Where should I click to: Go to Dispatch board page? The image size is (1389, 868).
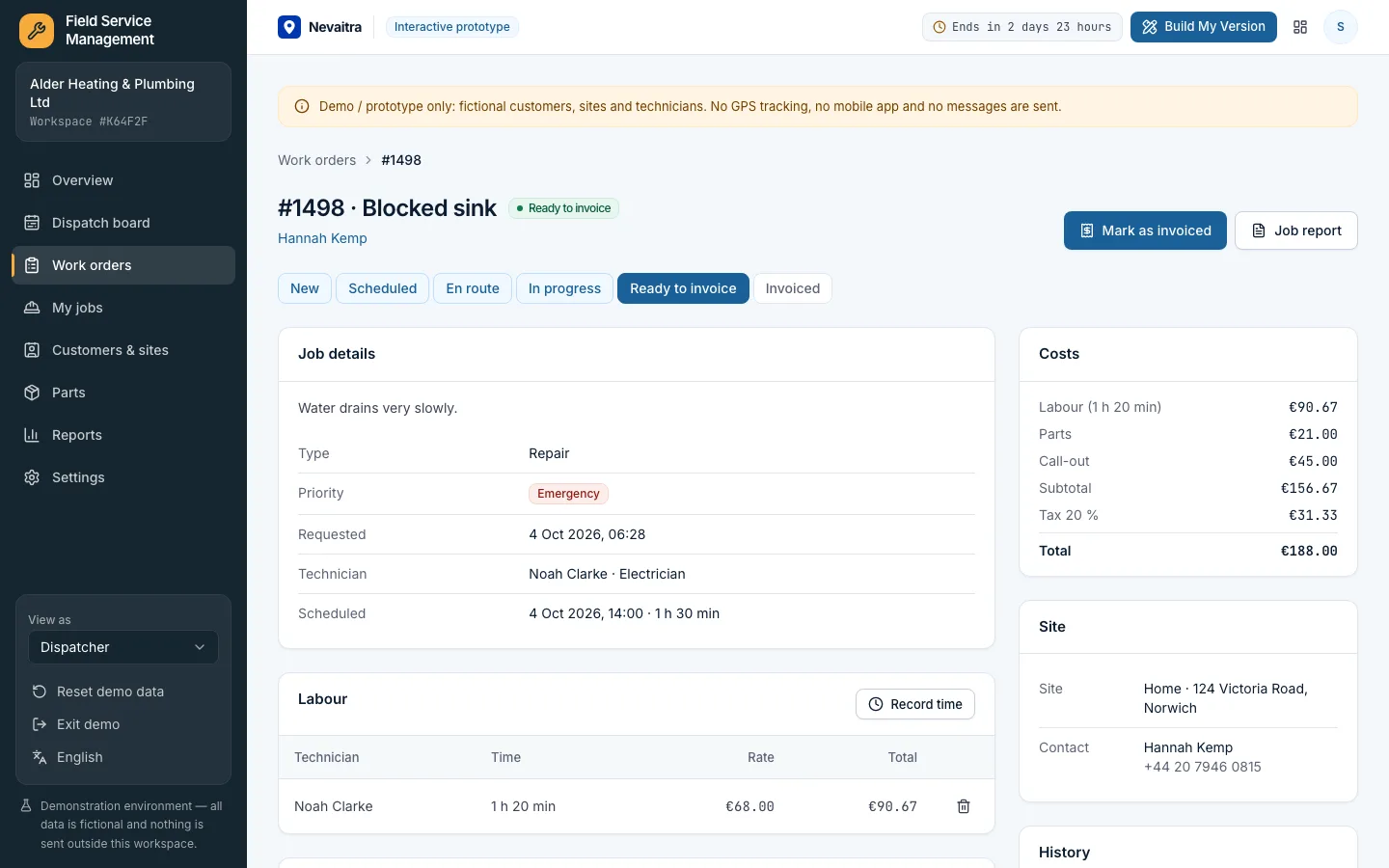pyautogui.click(x=123, y=223)
